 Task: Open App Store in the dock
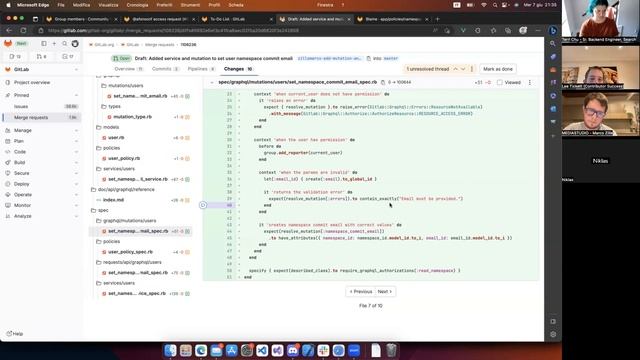[x=231, y=350]
